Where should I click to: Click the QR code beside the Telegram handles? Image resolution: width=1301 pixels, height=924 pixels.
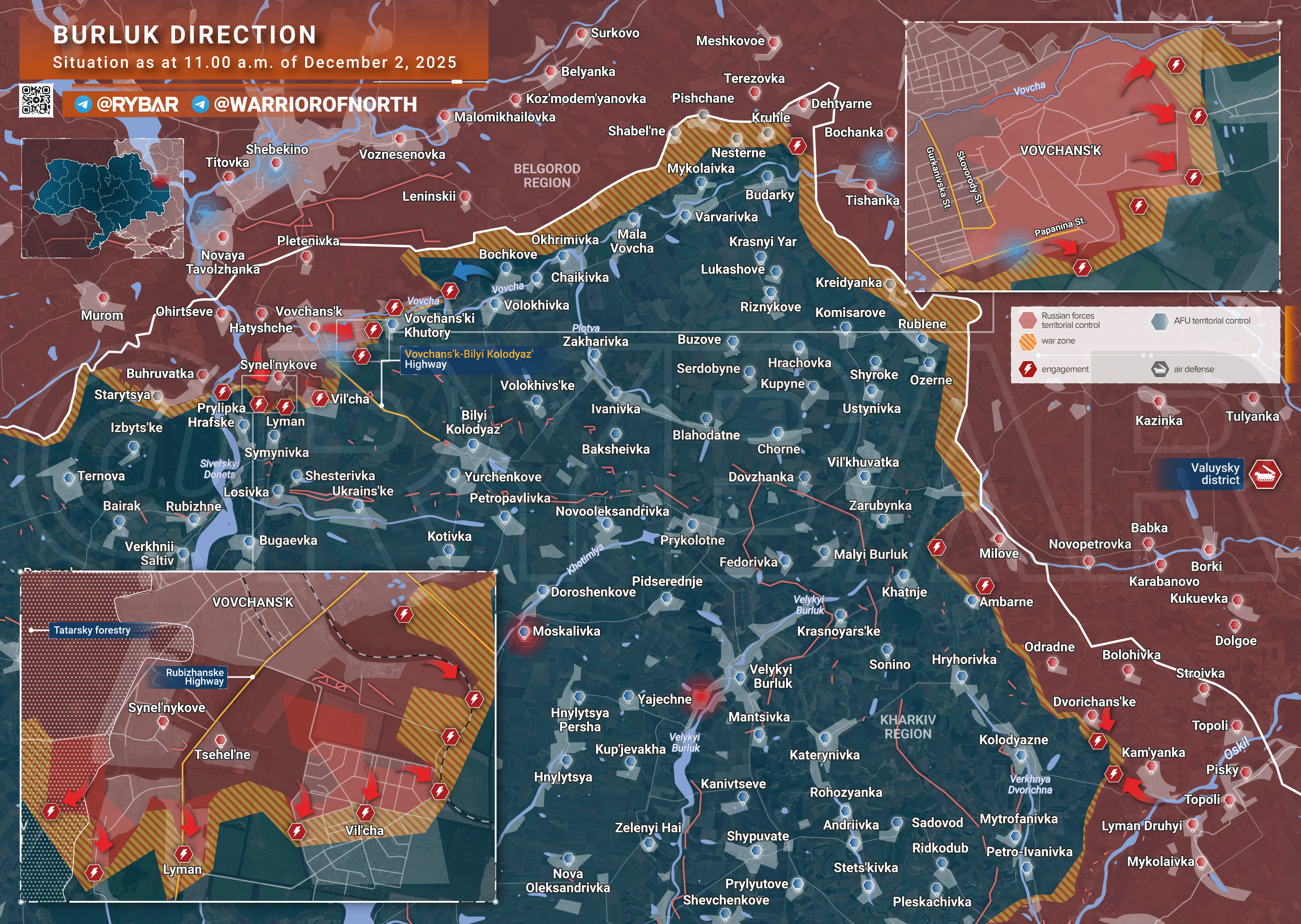click(x=36, y=101)
